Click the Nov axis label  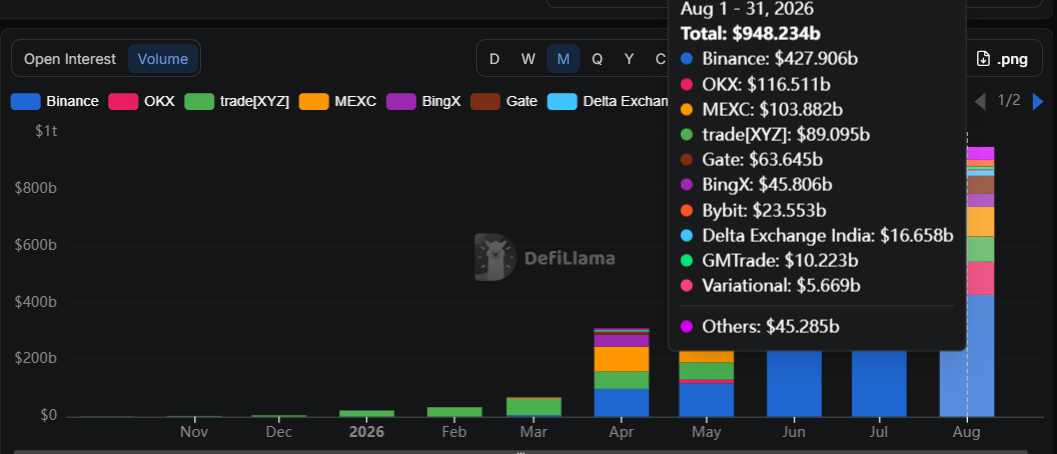(x=193, y=432)
